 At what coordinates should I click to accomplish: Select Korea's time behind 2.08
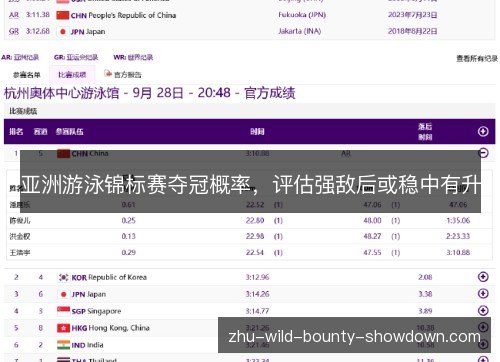coord(425,277)
